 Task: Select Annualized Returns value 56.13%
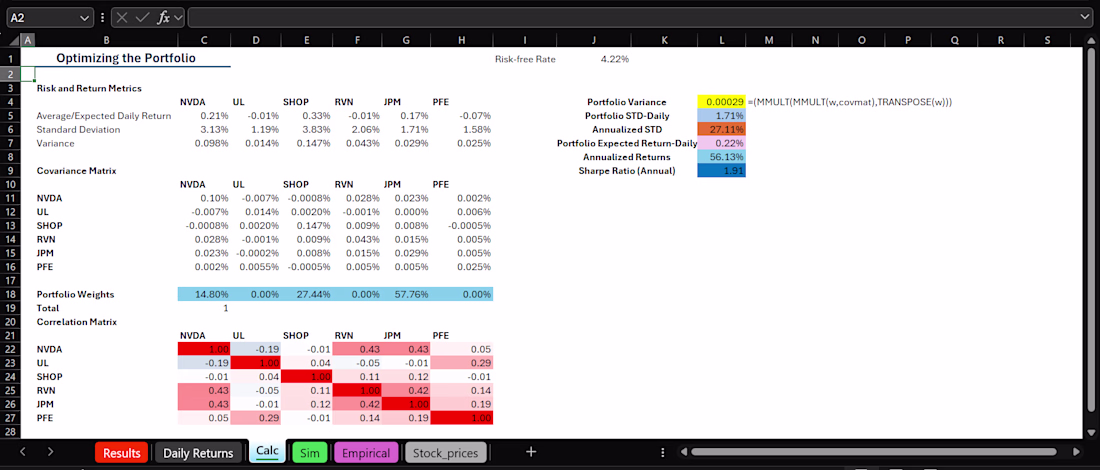722,157
